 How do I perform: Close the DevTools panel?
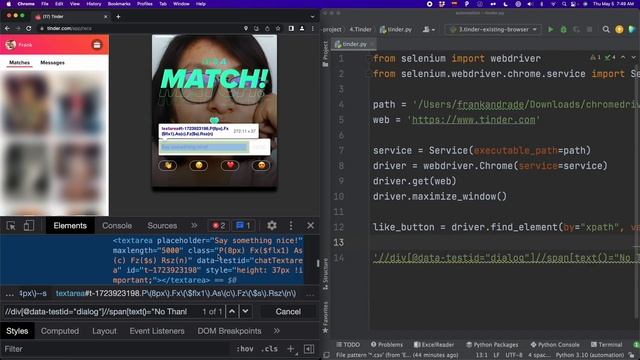pos(311,226)
